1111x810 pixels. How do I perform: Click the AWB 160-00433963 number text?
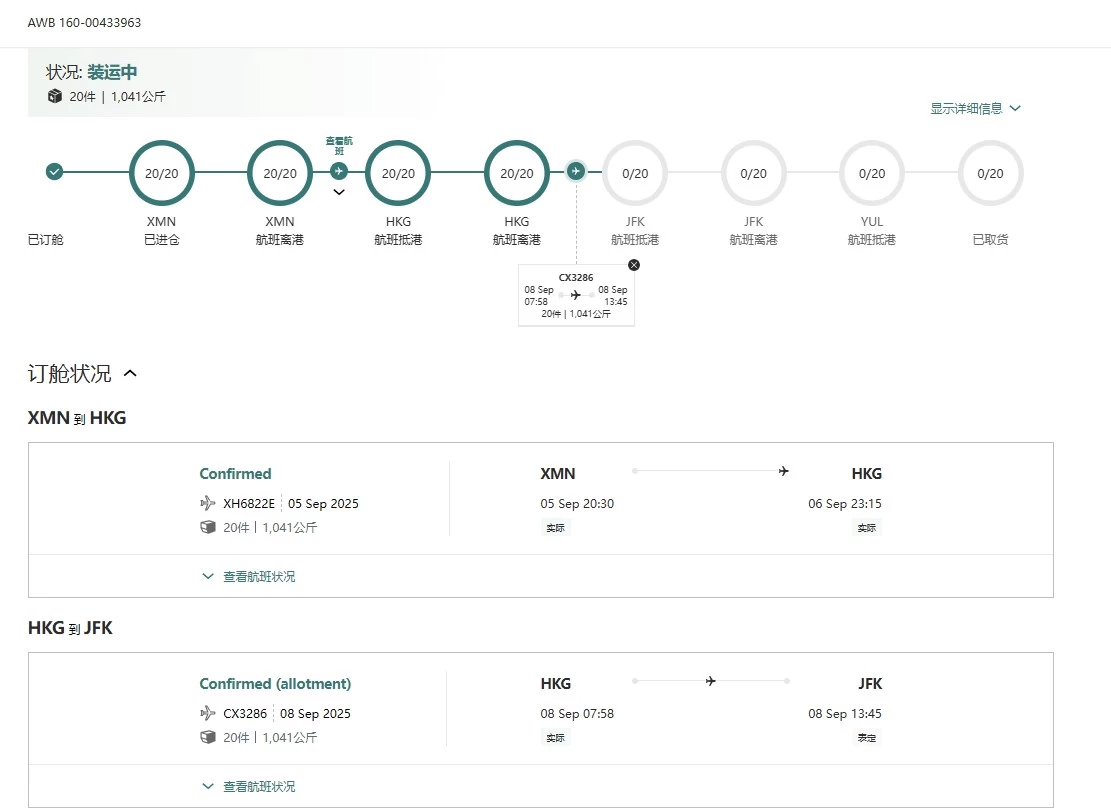[x=84, y=22]
